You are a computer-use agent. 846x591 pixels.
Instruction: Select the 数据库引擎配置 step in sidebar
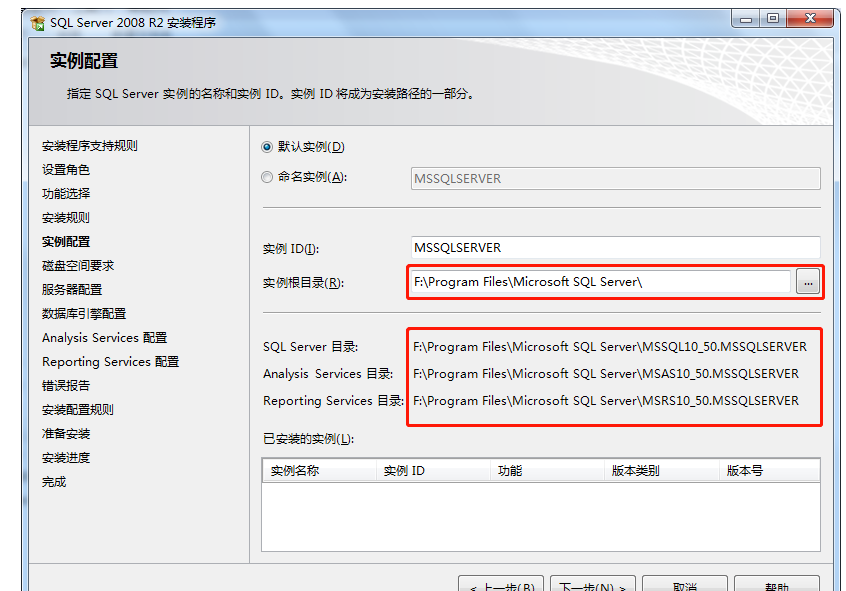coord(84,314)
